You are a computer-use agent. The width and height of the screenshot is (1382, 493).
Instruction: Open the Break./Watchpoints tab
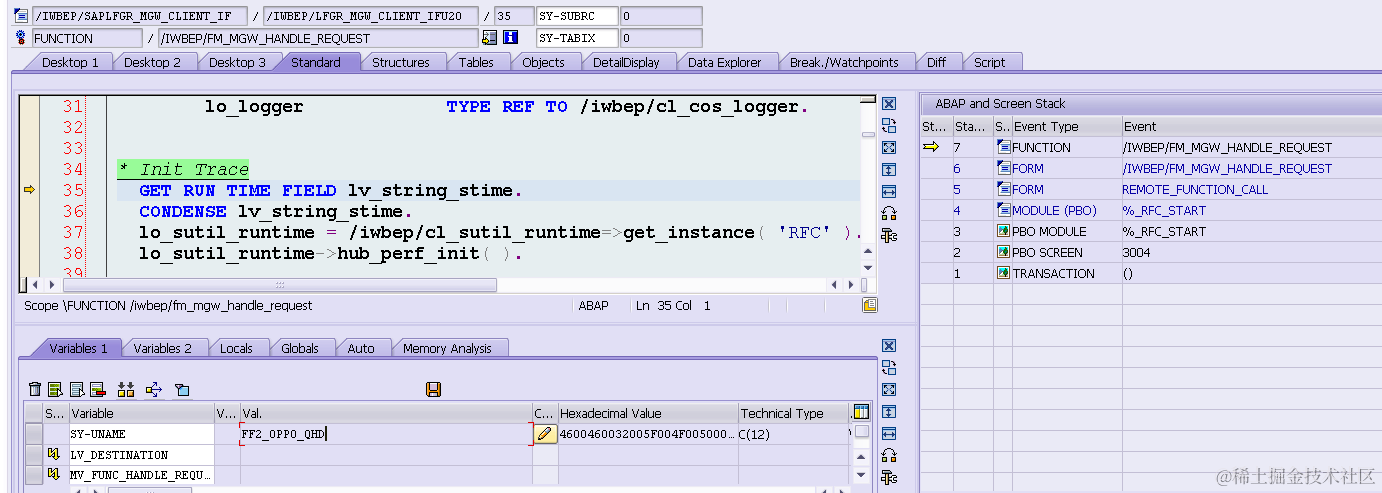(844, 62)
